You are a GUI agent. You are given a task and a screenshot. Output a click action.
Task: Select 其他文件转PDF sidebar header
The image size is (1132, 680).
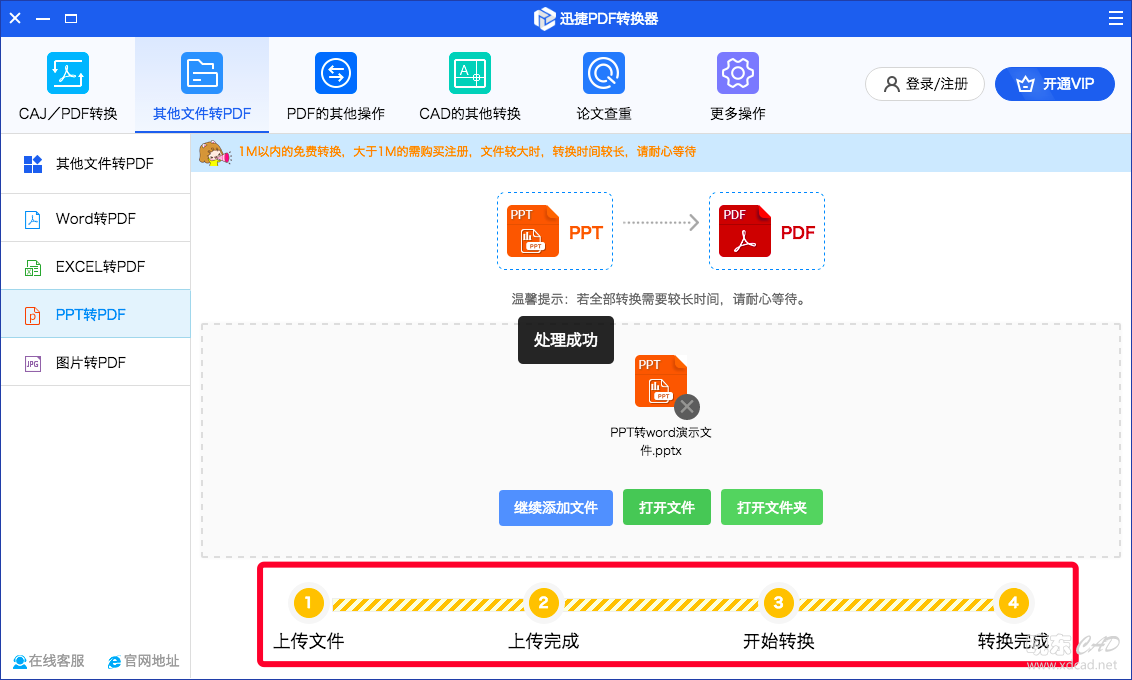click(96, 164)
